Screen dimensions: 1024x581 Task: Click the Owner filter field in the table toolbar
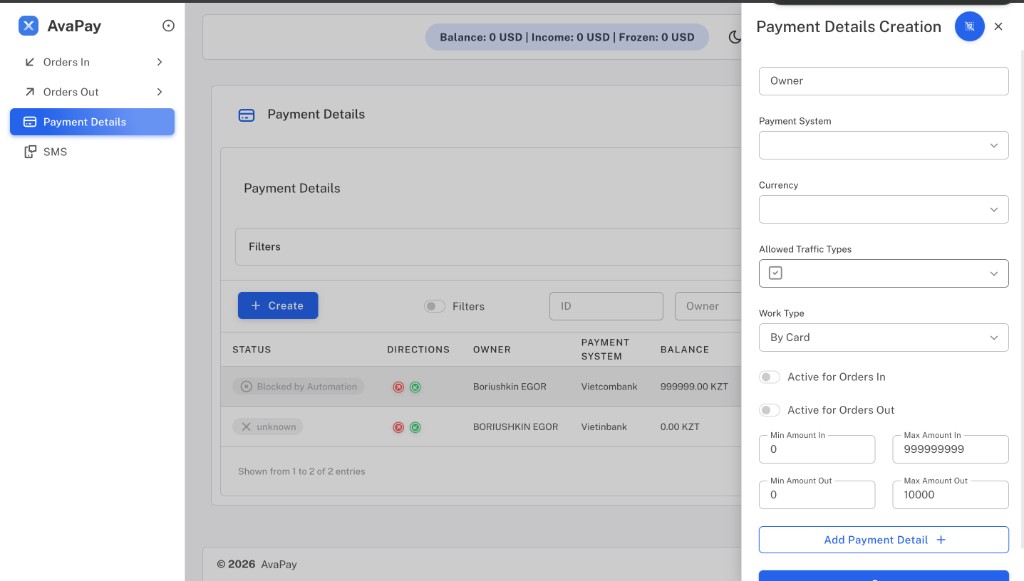[708, 306]
